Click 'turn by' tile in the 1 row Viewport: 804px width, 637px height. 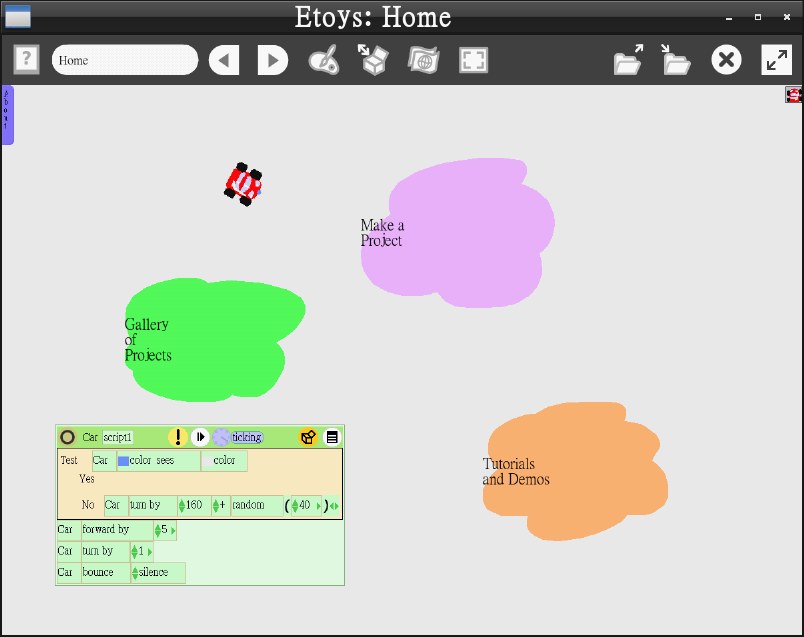click(106, 551)
